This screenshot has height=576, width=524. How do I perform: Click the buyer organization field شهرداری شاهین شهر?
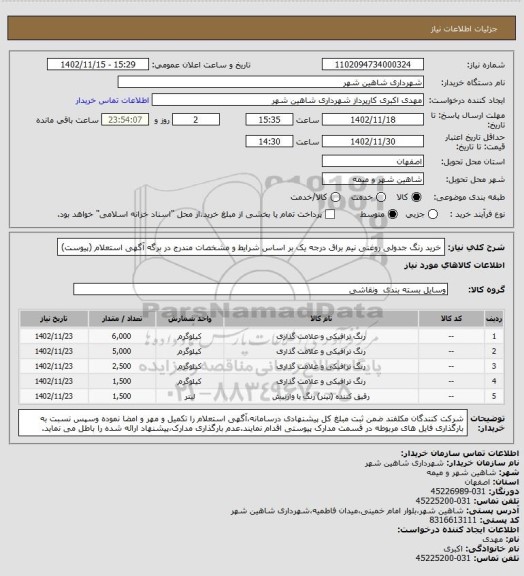[x=270, y=82]
